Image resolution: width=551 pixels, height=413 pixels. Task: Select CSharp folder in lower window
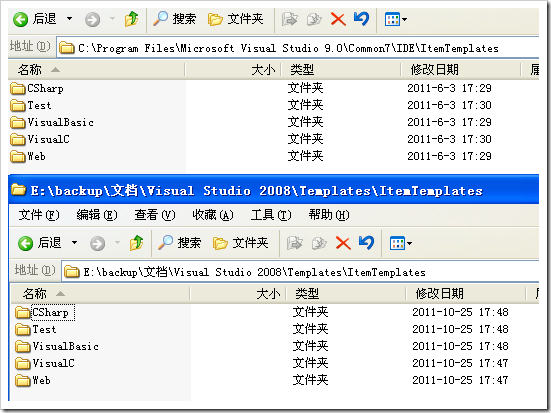(45, 312)
